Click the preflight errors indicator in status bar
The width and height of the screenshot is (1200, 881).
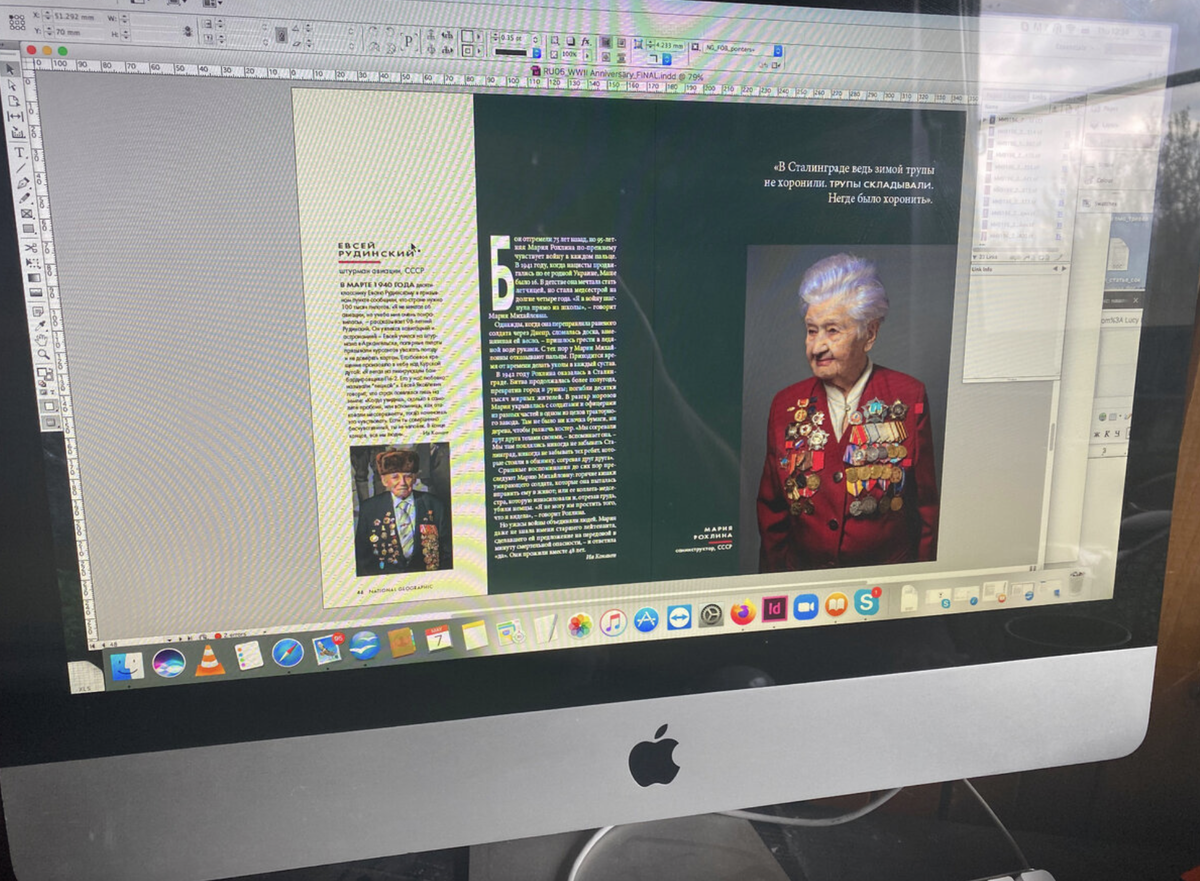(x=232, y=635)
